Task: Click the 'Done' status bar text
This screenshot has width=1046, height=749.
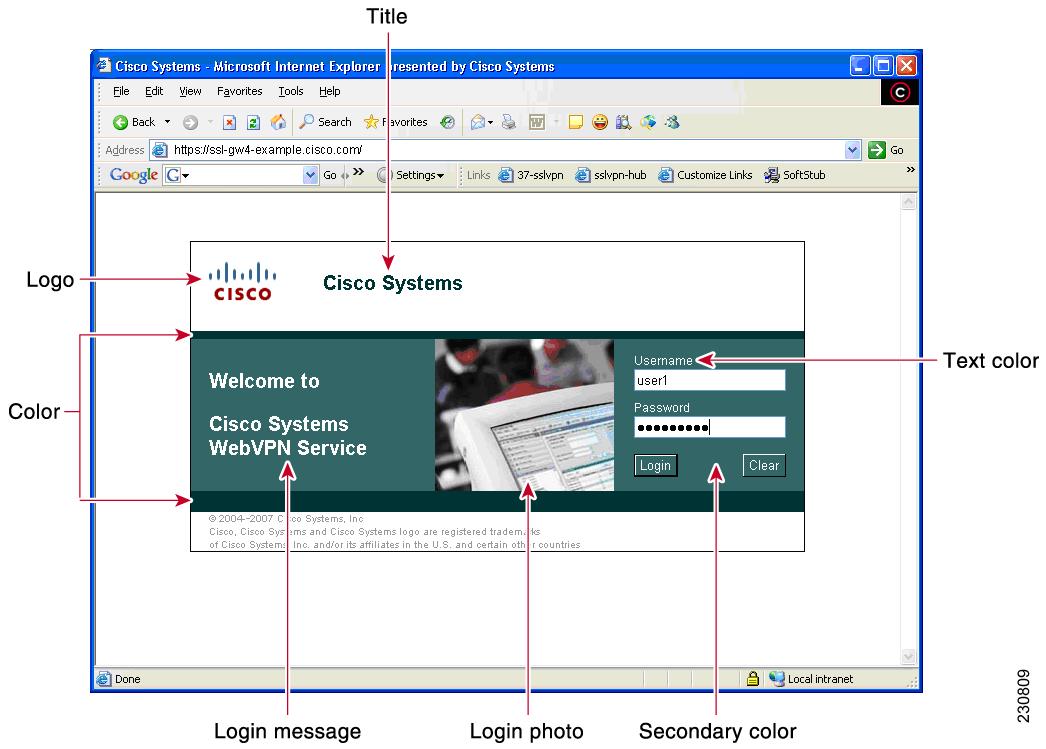Action: (x=127, y=679)
